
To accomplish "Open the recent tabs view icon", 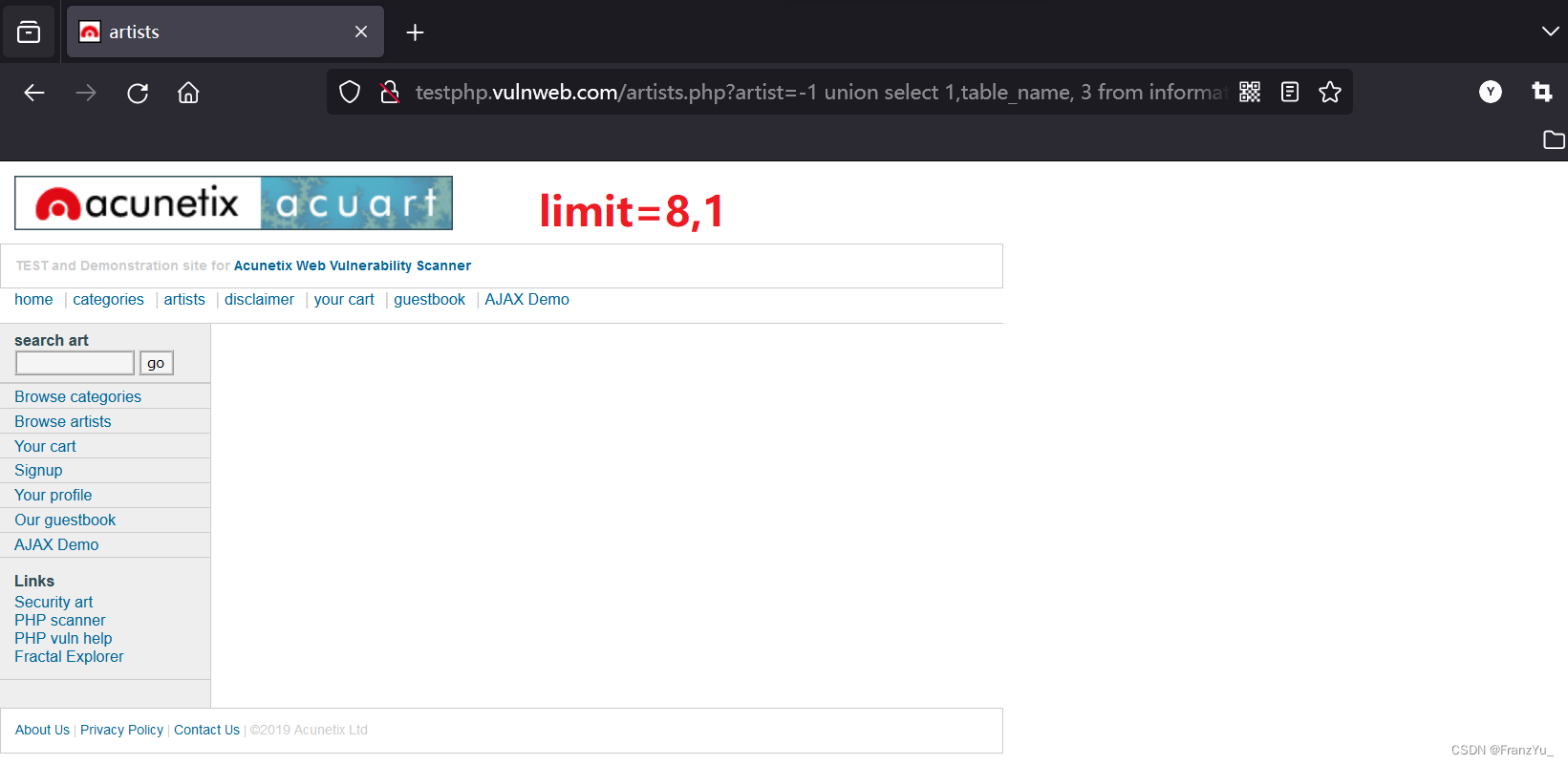I will click(29, 32).
